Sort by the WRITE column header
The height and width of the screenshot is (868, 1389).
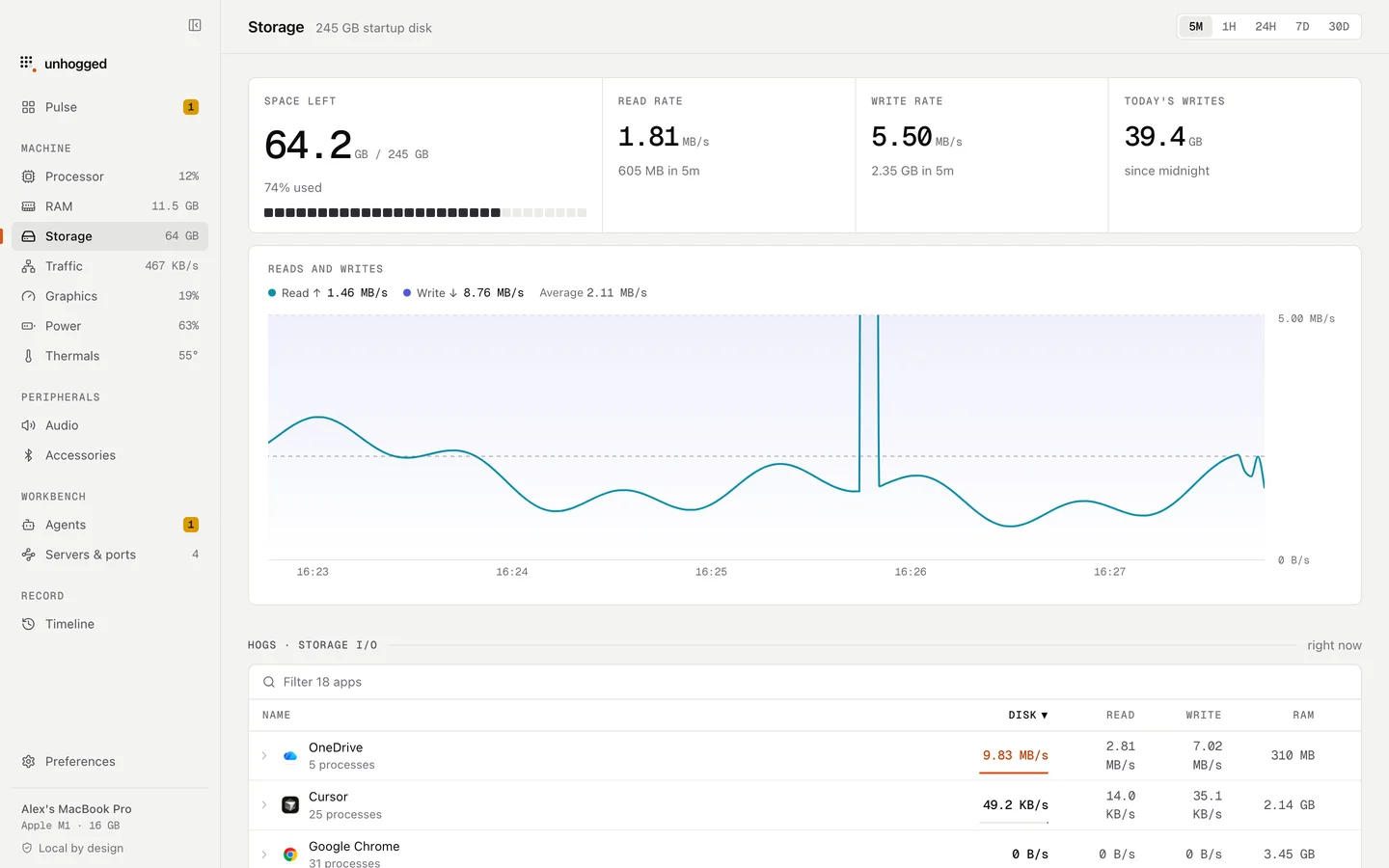click(x=1204, y=716)
